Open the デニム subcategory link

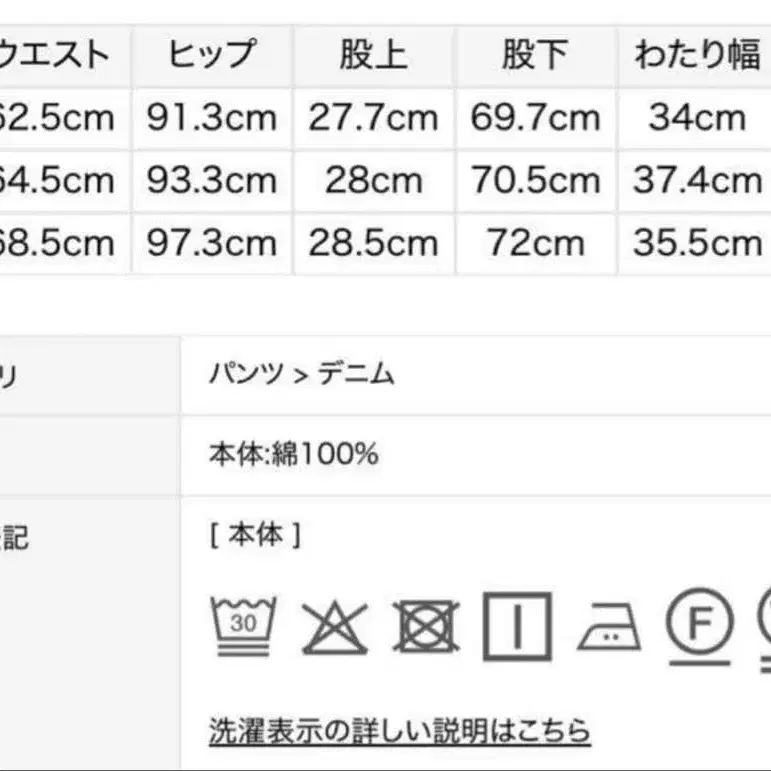coord(356,374)
